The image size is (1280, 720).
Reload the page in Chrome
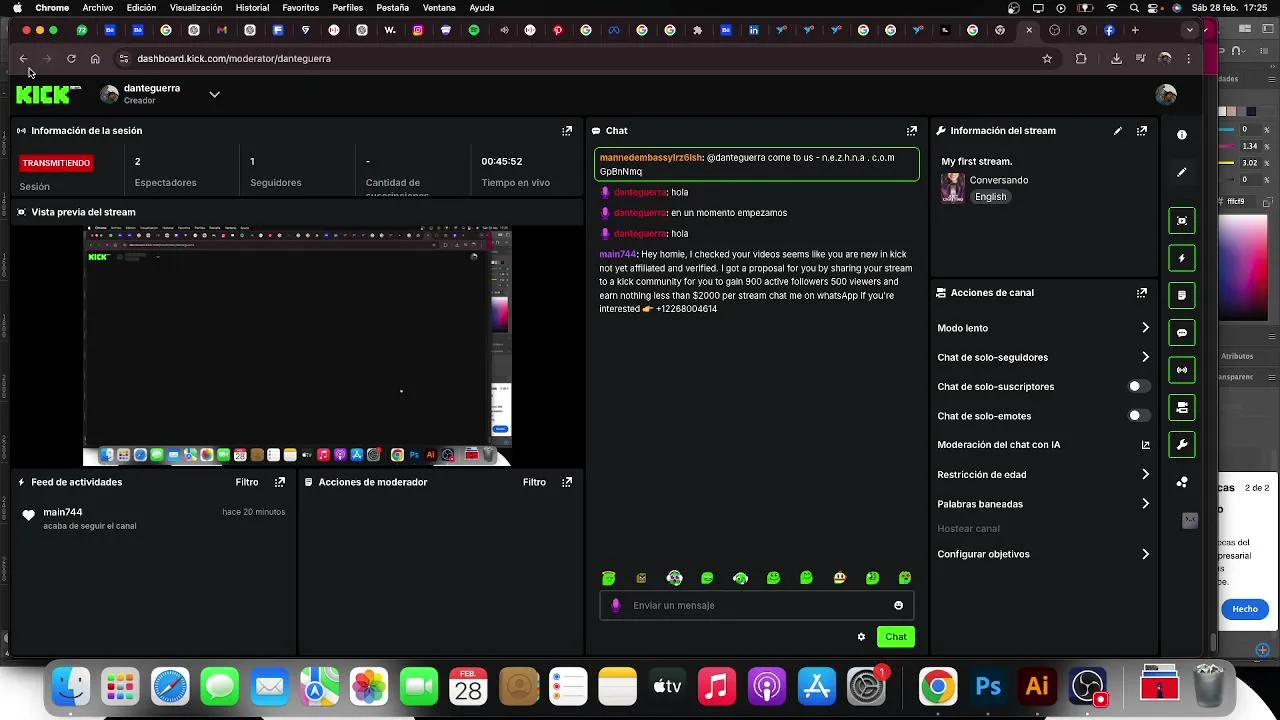tap(71, 59)
